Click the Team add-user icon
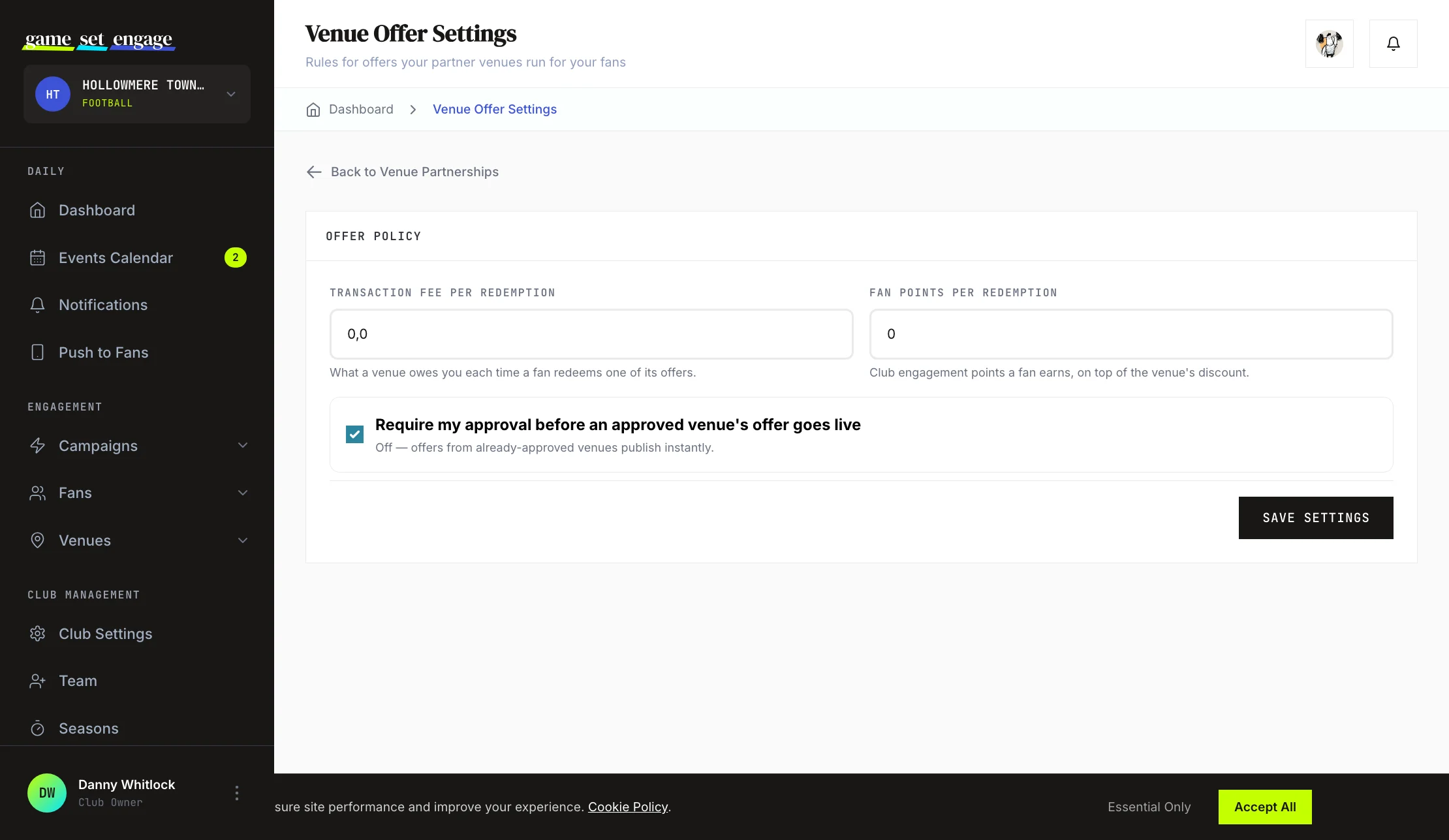The width and height of the screenshot is (1449, 840). (x=38, y=681)
